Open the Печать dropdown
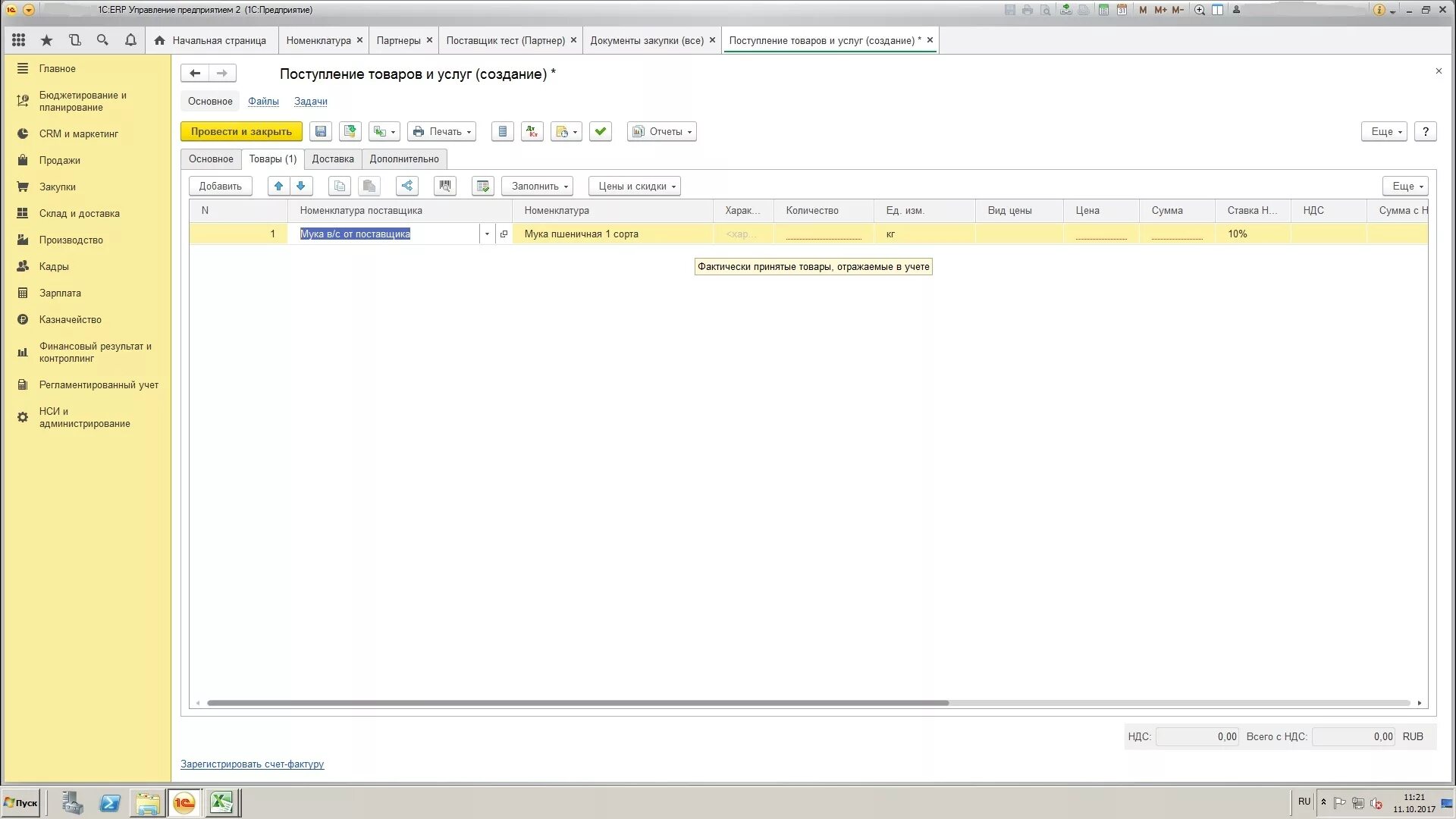Viewport: 1456px width, 819px height. [442, 131]
